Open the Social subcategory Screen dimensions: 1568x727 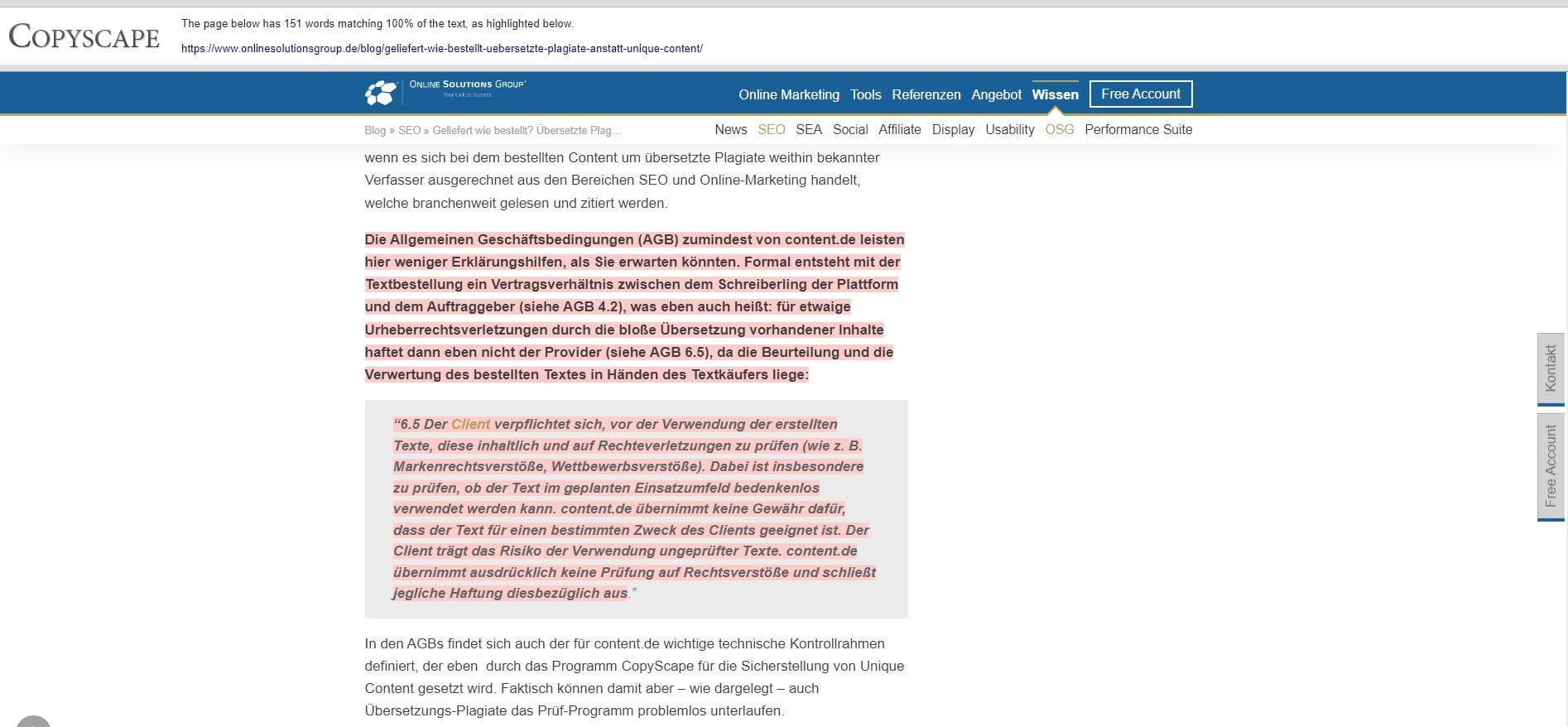point(850,129)
